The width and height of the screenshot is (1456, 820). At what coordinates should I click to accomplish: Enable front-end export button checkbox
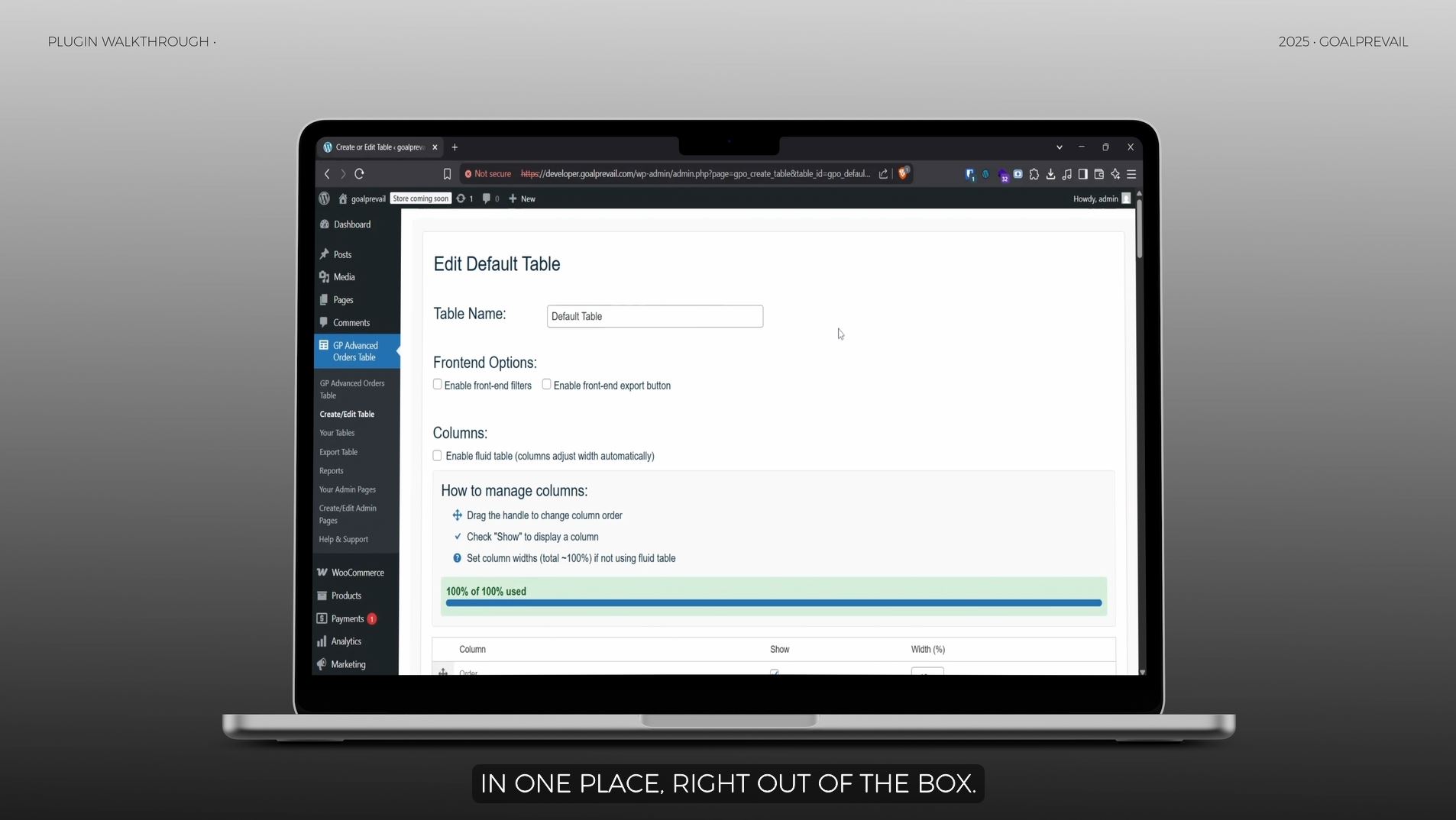[x=547, y=385]
